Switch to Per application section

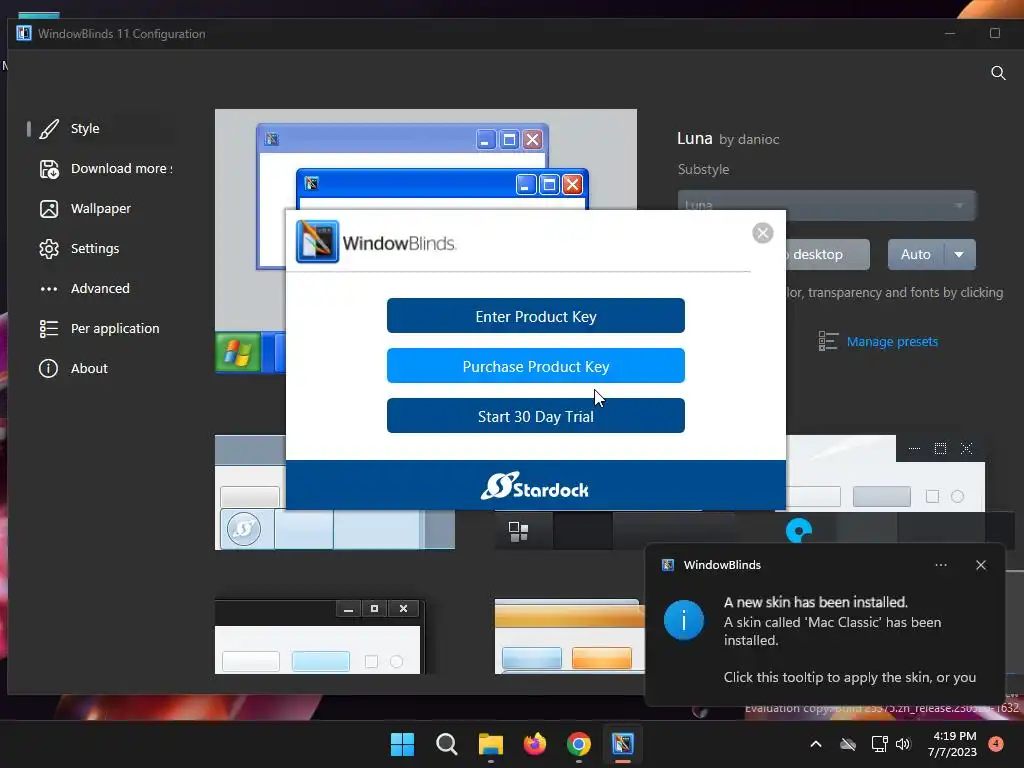coord(115,328)
